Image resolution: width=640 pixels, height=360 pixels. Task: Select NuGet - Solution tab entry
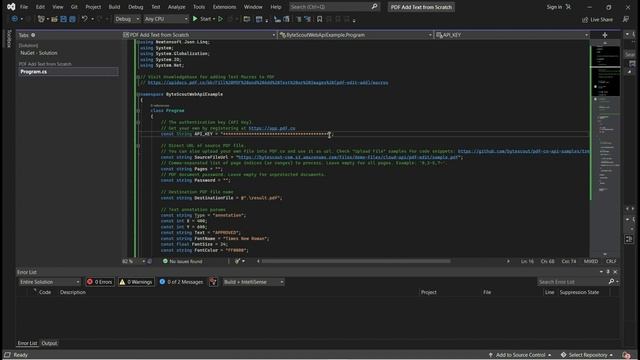39,53
